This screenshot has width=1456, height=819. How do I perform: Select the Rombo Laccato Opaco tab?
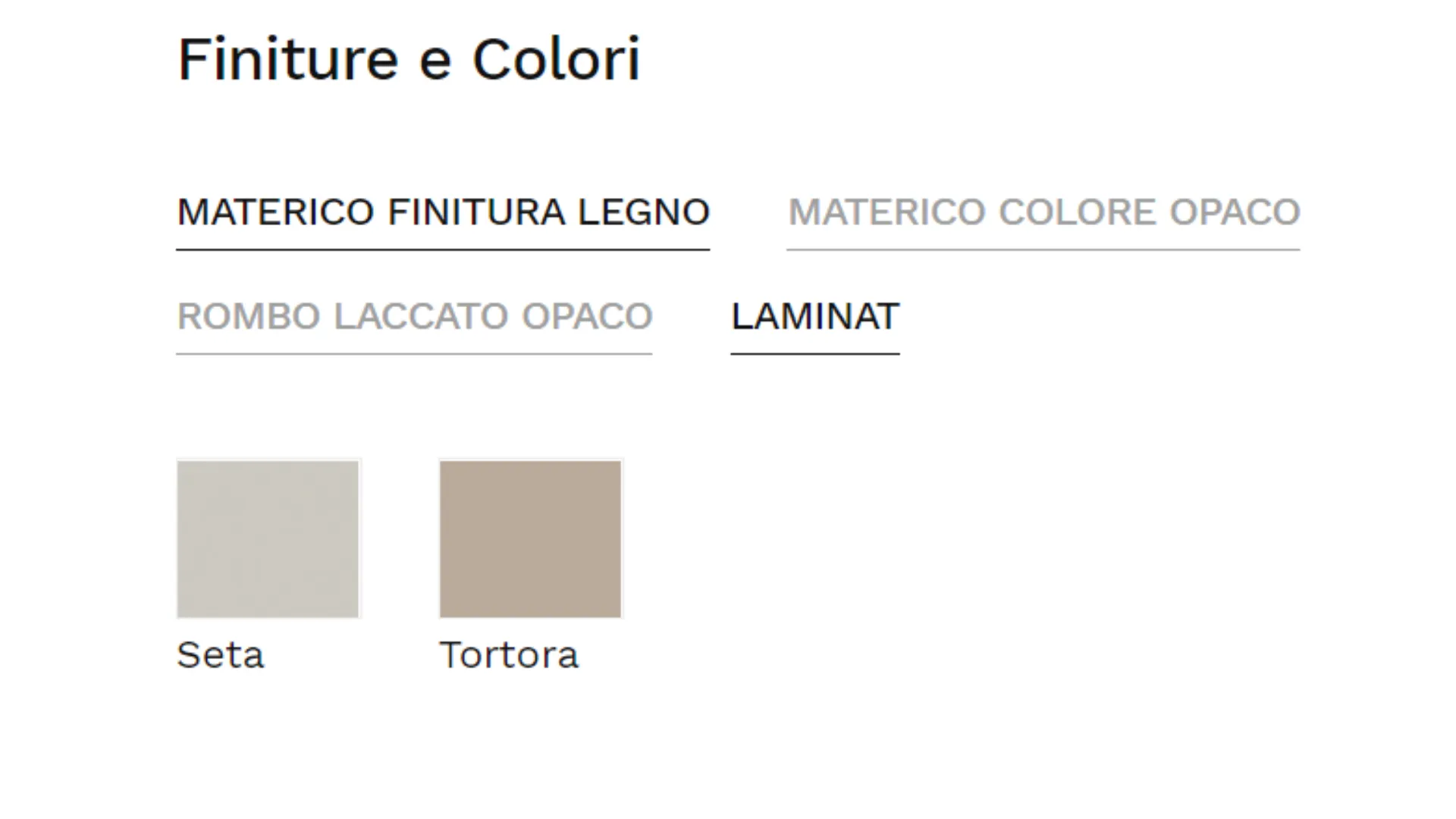pos(414,316)
